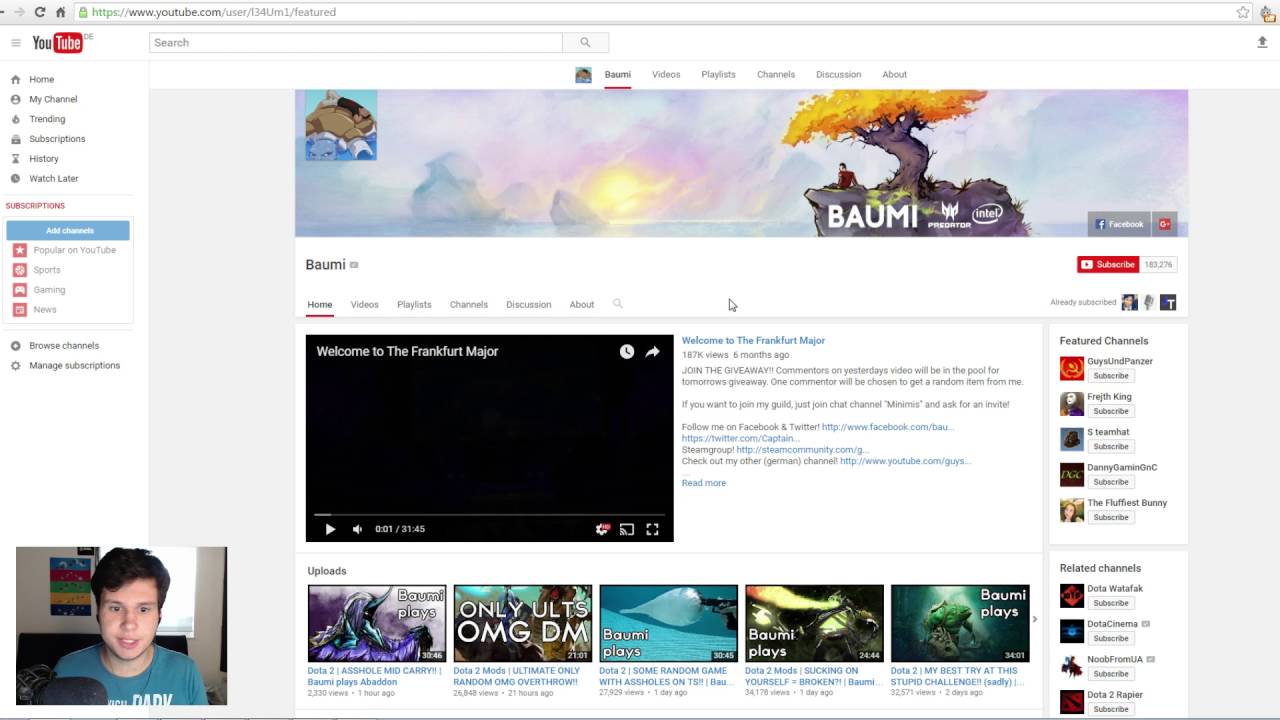Image resolution: width=1280 pixels, height=720 pixels.
Task: Search the channel using the small magnifier
Action: 617,303
